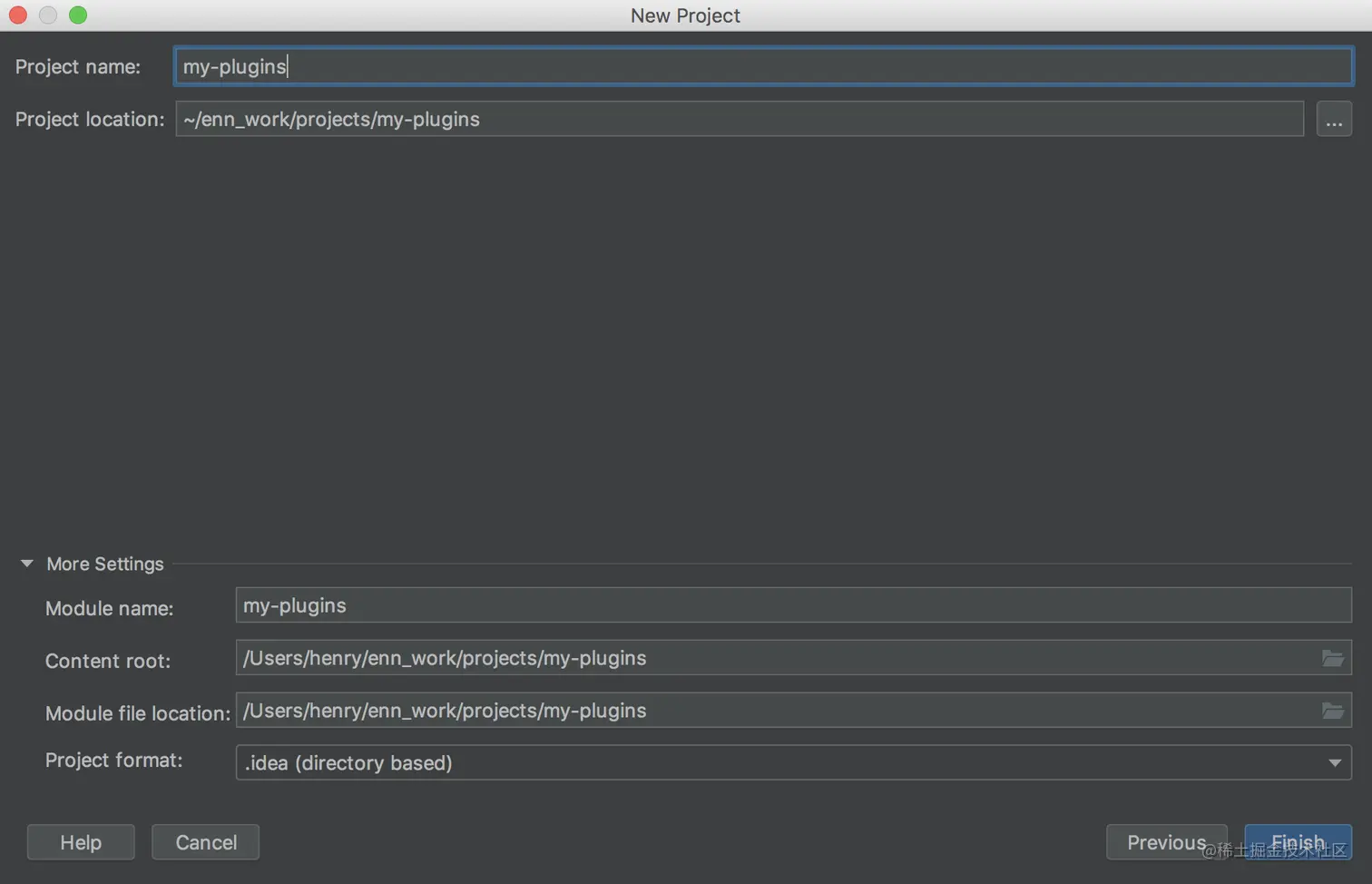The width and height of the screenshot is (1372, 884).
Task: Click the Project location label
Action: click(x=90, y=119)
